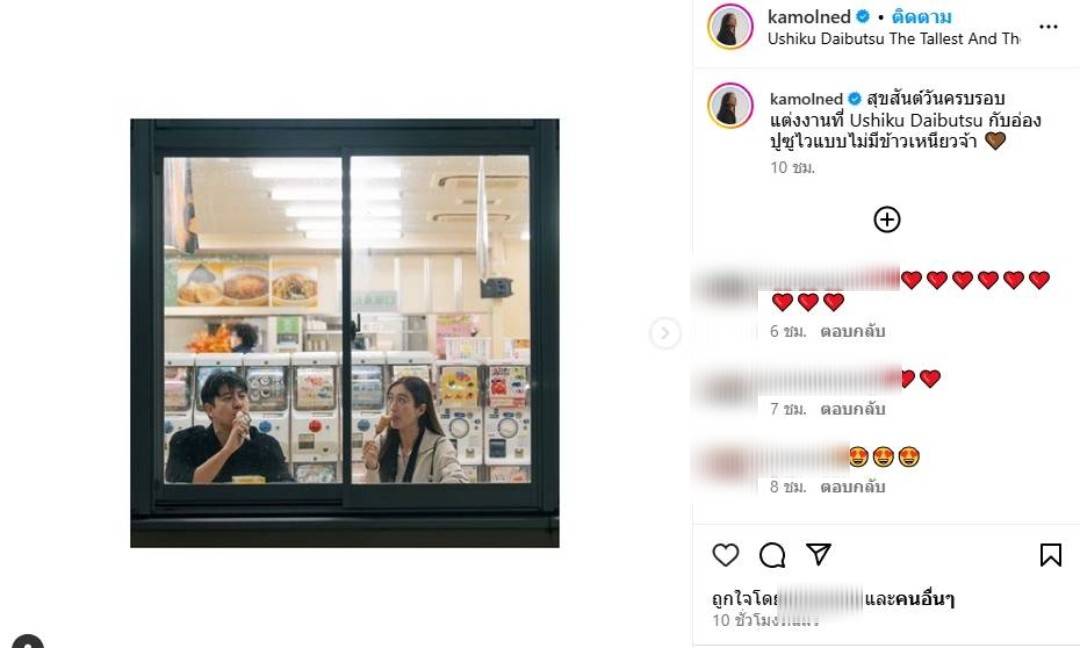Reply to the 7 ชม. comment
This screenshot has width=1080, height=648.
tap(852, 409)
